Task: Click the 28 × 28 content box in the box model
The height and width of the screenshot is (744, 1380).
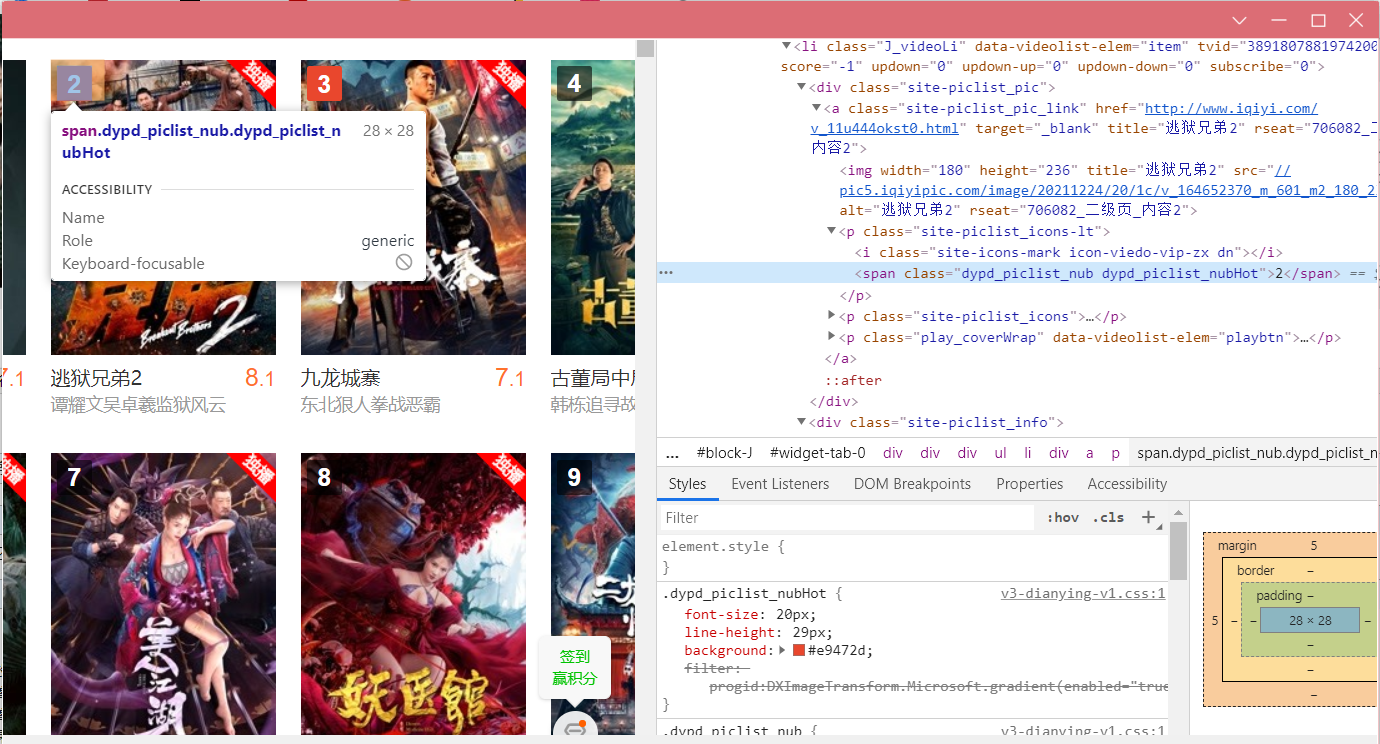Action: [x=1310, y=620]
